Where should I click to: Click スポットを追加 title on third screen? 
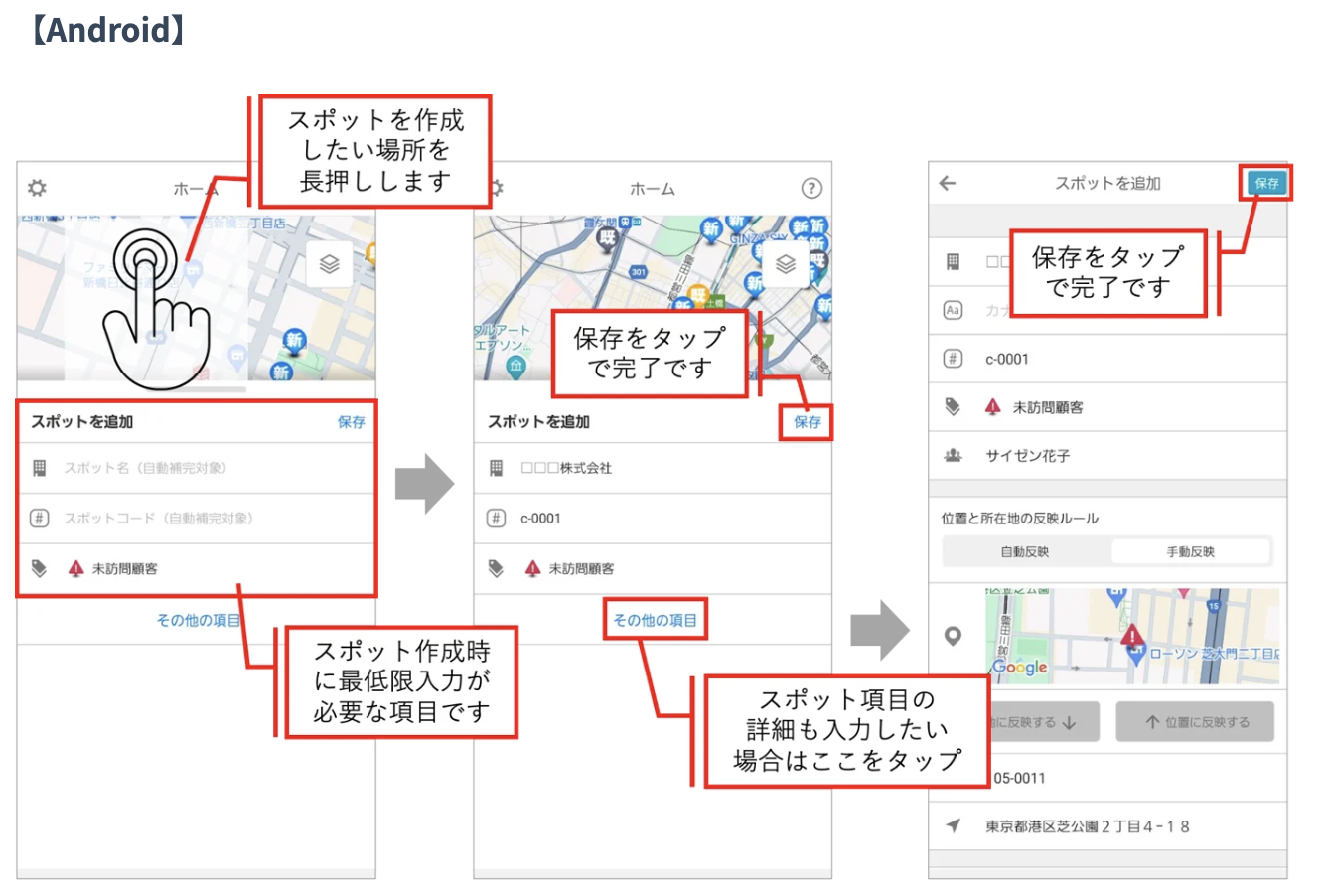(x=1107, y=183)
